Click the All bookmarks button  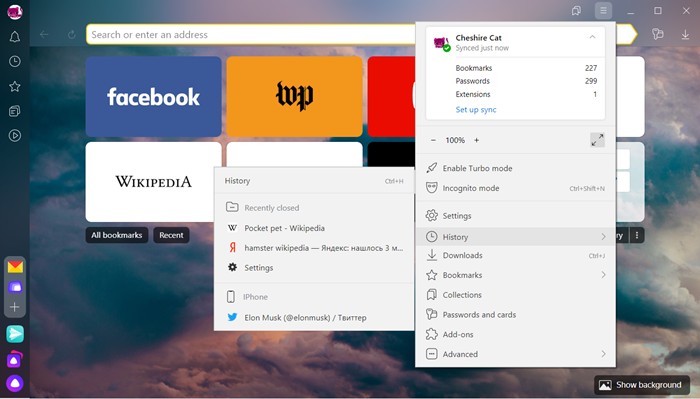pyautogui.click(x=117, y=235)
